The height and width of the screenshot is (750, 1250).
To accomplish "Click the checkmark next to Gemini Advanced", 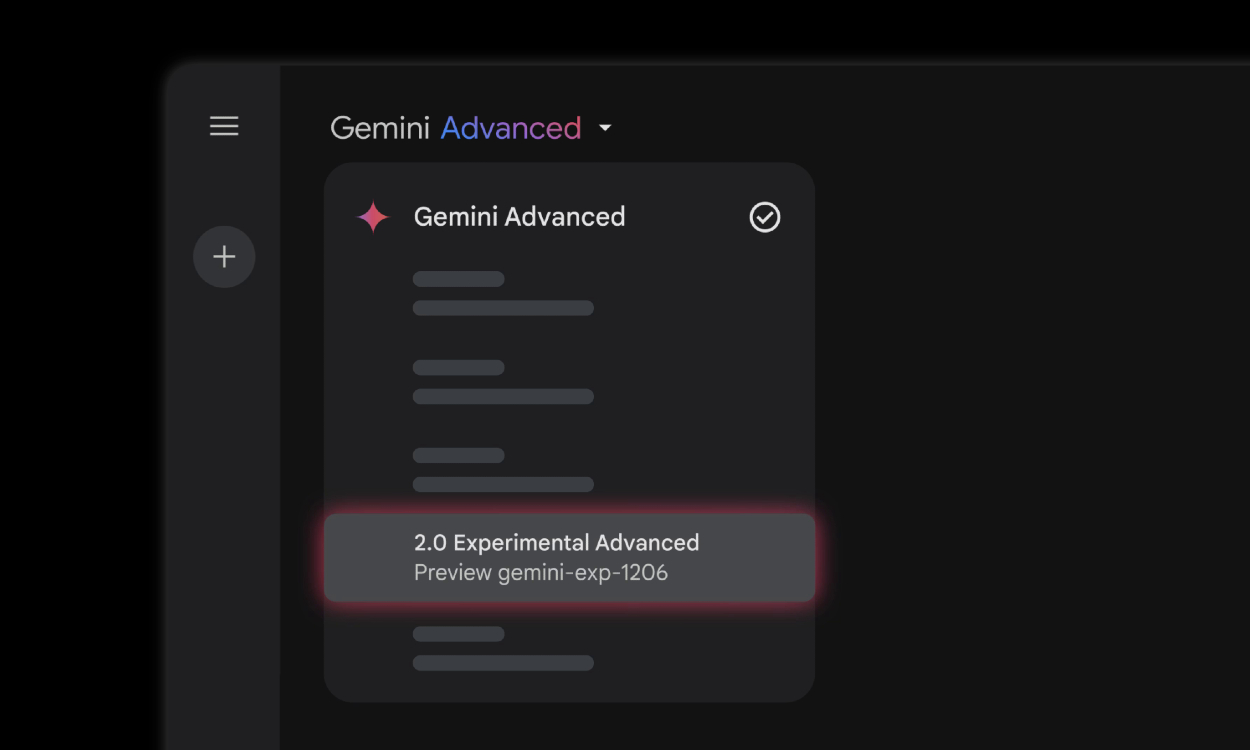I will tap(764, 217).
